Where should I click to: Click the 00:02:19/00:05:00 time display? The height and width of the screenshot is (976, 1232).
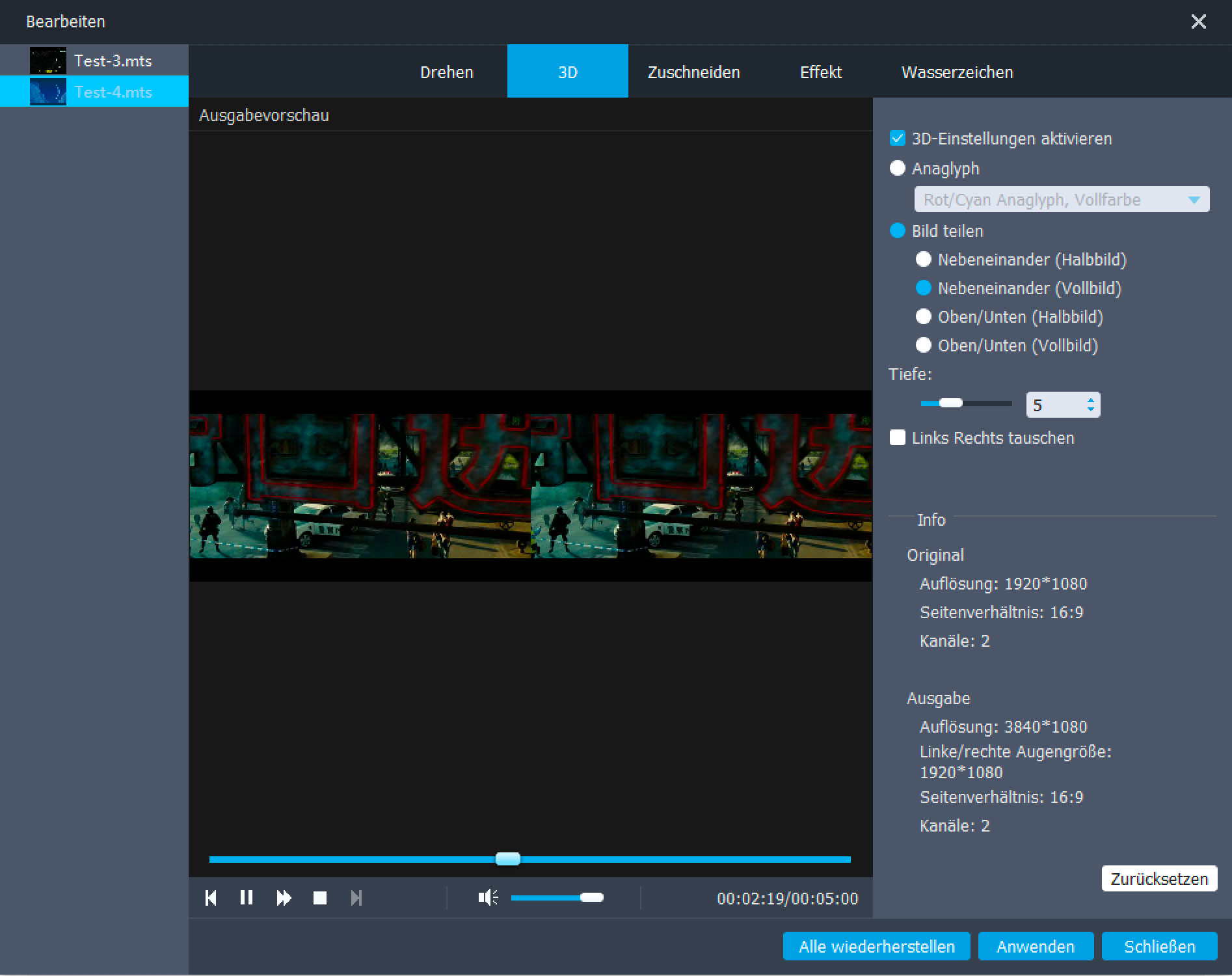coord(788,899)
